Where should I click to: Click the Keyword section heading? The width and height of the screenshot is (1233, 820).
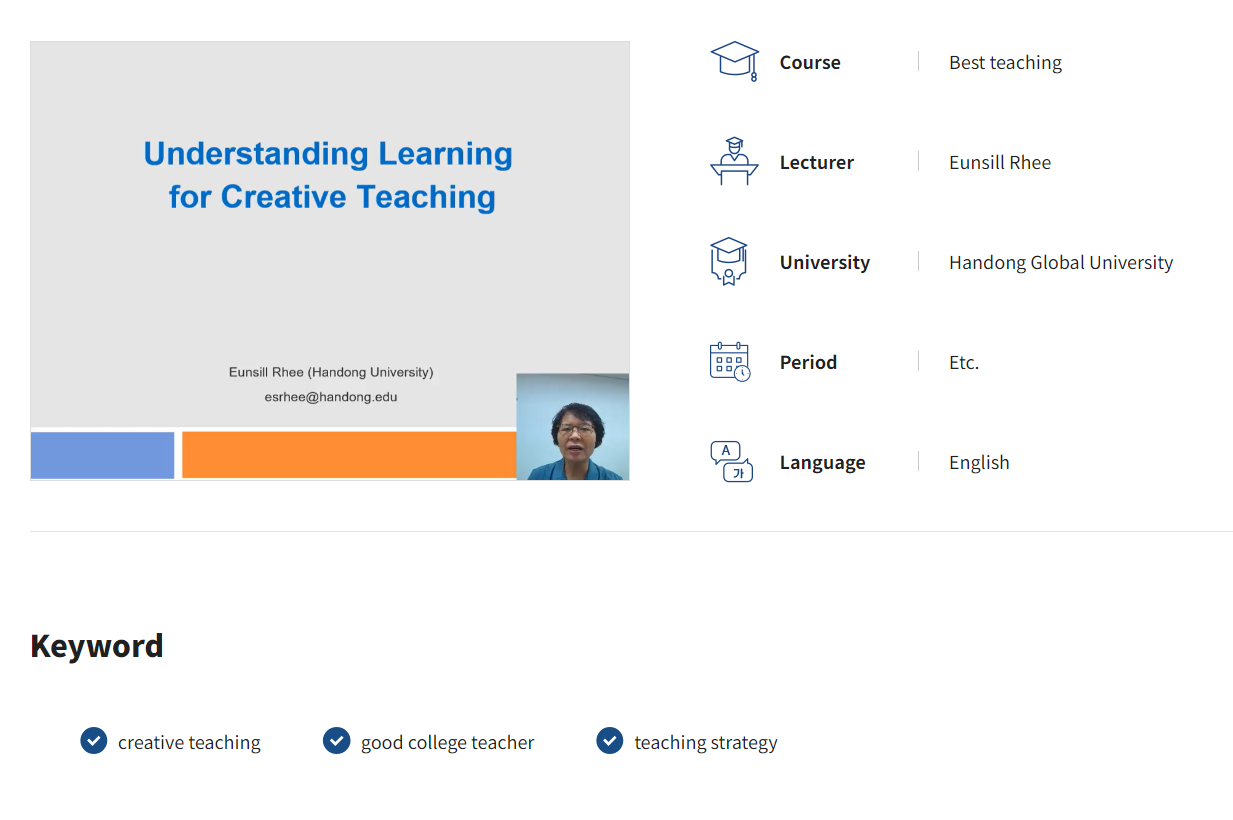coord(97,645)
